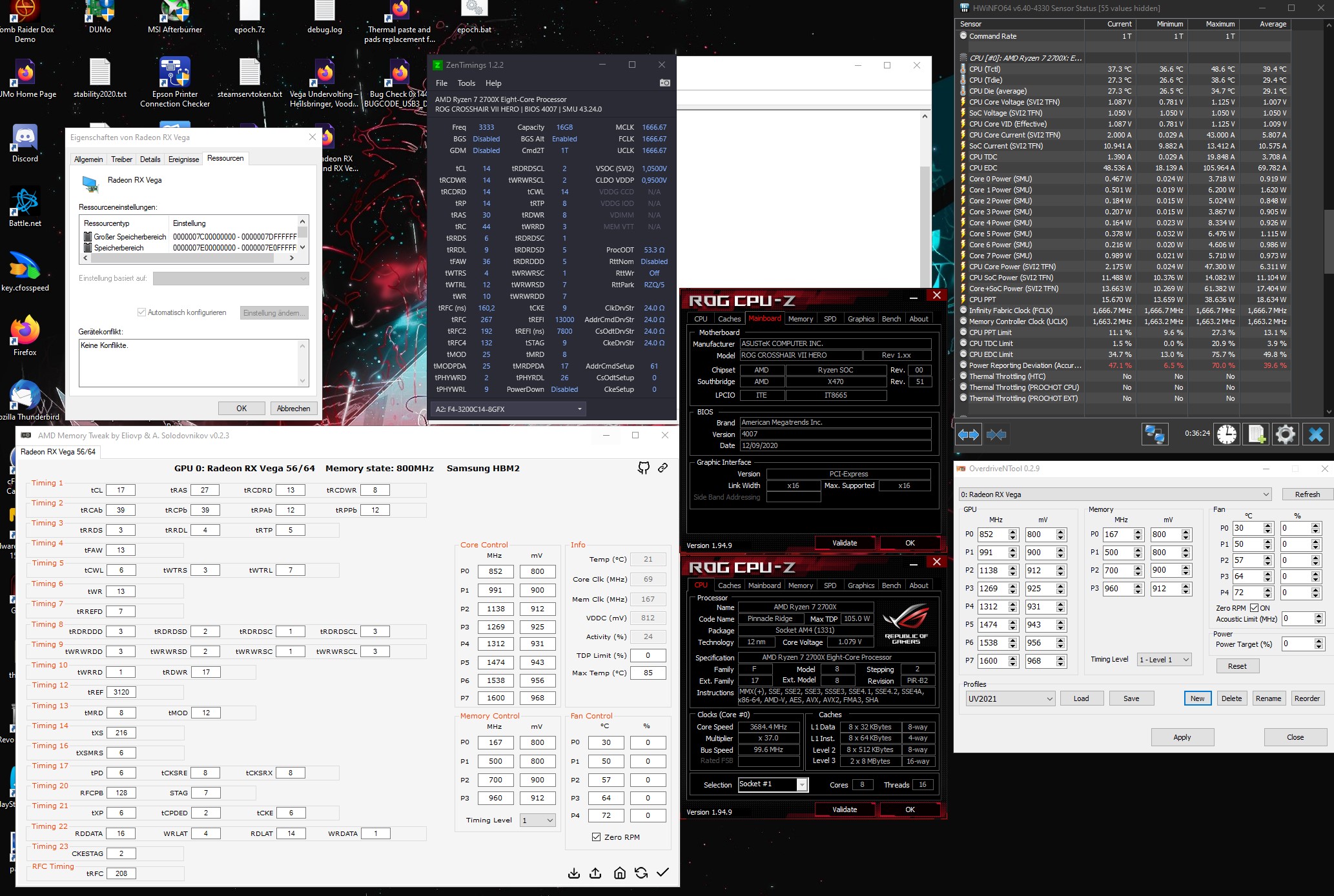Viewport: 1334px width, 896px height.
Task: Open the MSI Afterburner desktop icon
Action: [x=174, y=18]
